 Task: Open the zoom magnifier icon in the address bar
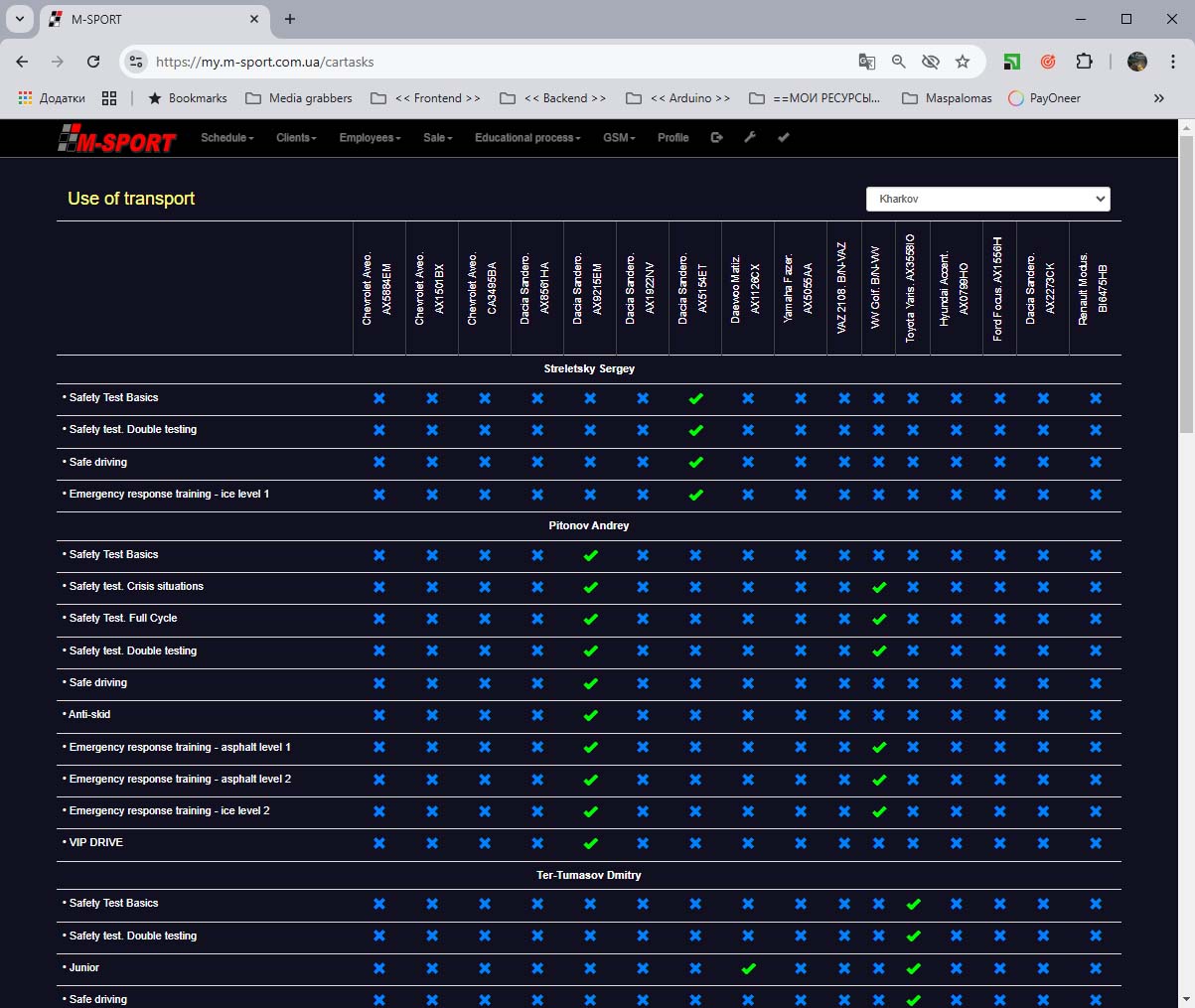pos(899,62)
